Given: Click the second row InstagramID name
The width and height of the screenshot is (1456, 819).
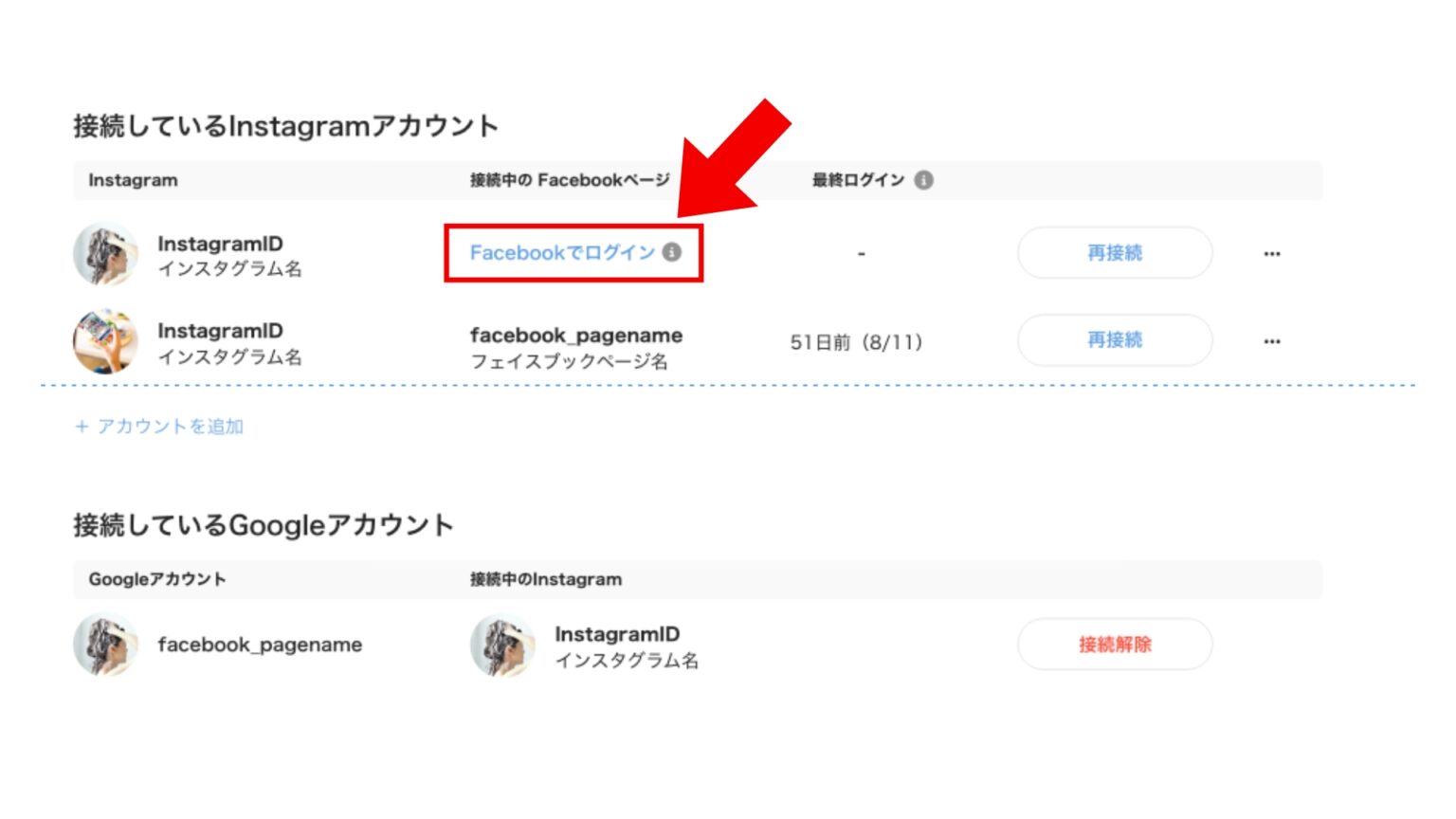Looking at the screenshot, I should pos(220,331).
